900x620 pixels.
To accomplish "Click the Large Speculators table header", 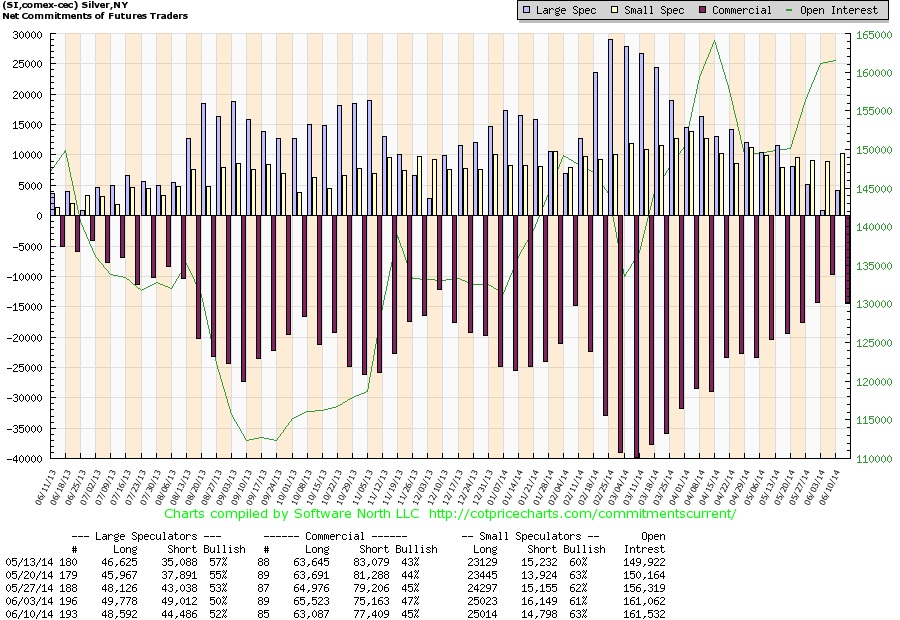I will tap(146, 536).
